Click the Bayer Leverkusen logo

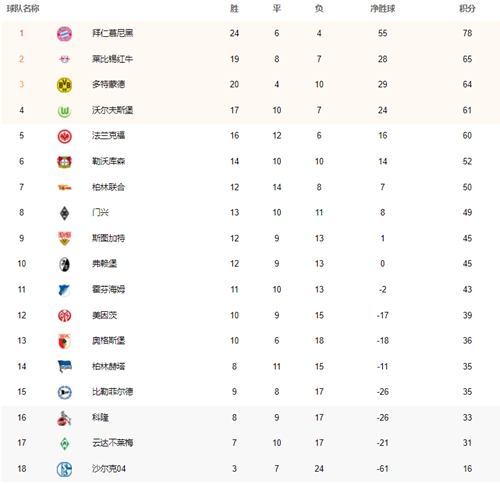coord(64,162)
